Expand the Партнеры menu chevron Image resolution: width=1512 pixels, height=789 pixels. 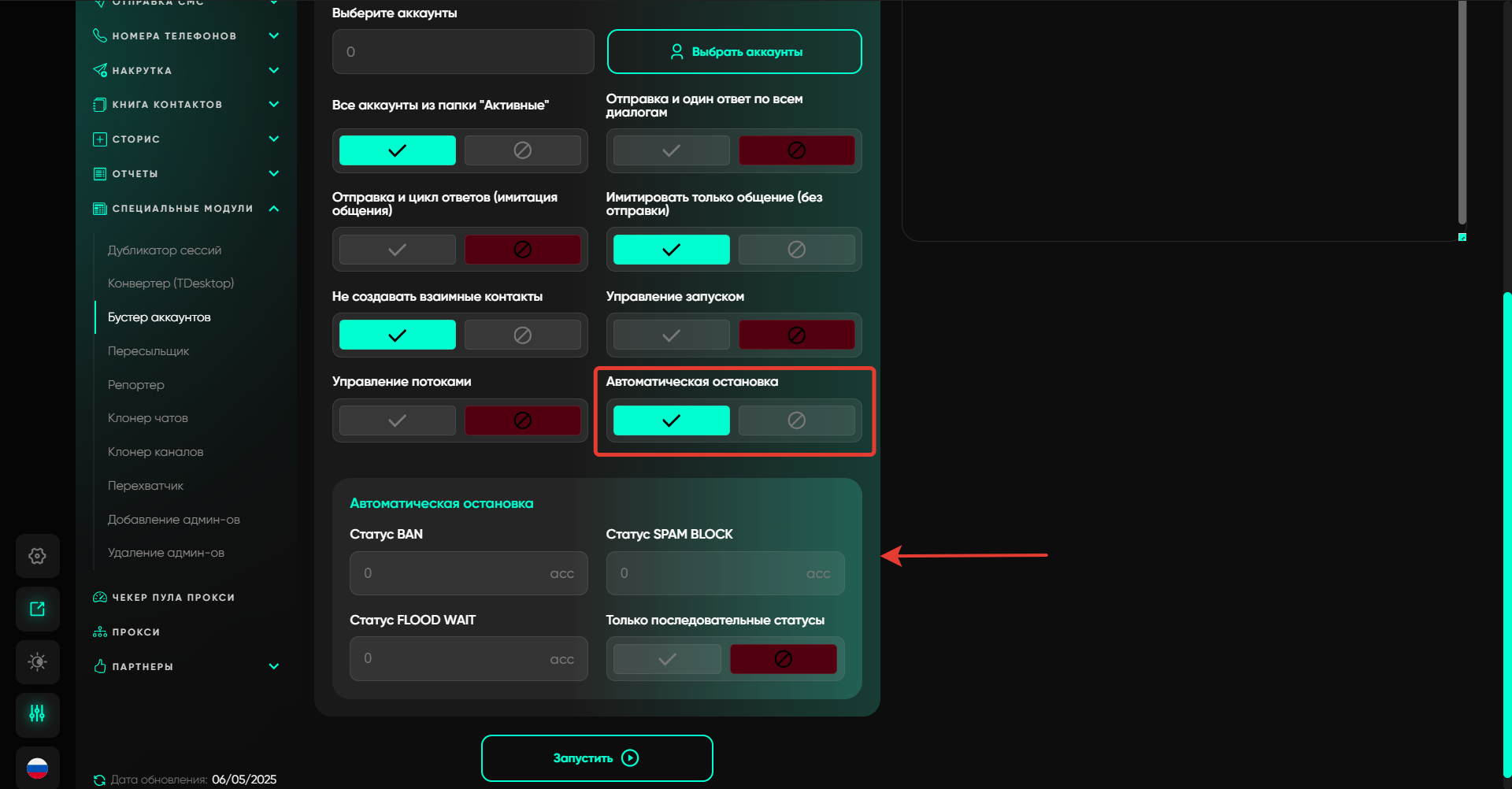tap(273, 666)
